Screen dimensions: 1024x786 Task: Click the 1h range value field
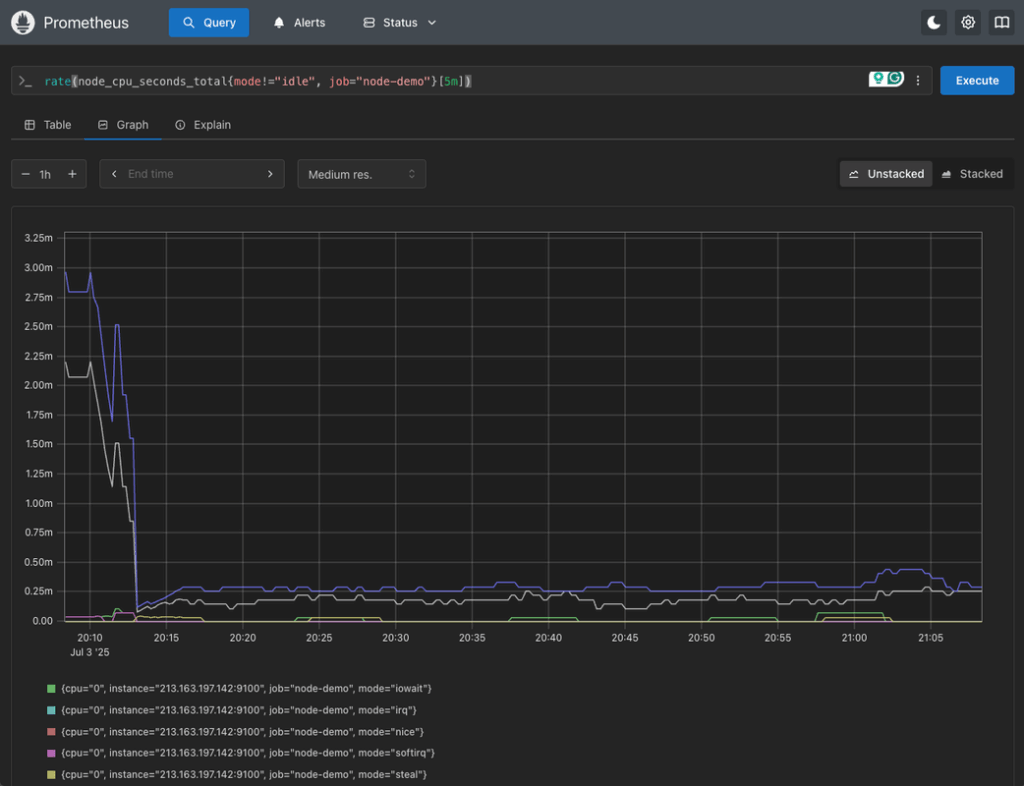[46, 174]
